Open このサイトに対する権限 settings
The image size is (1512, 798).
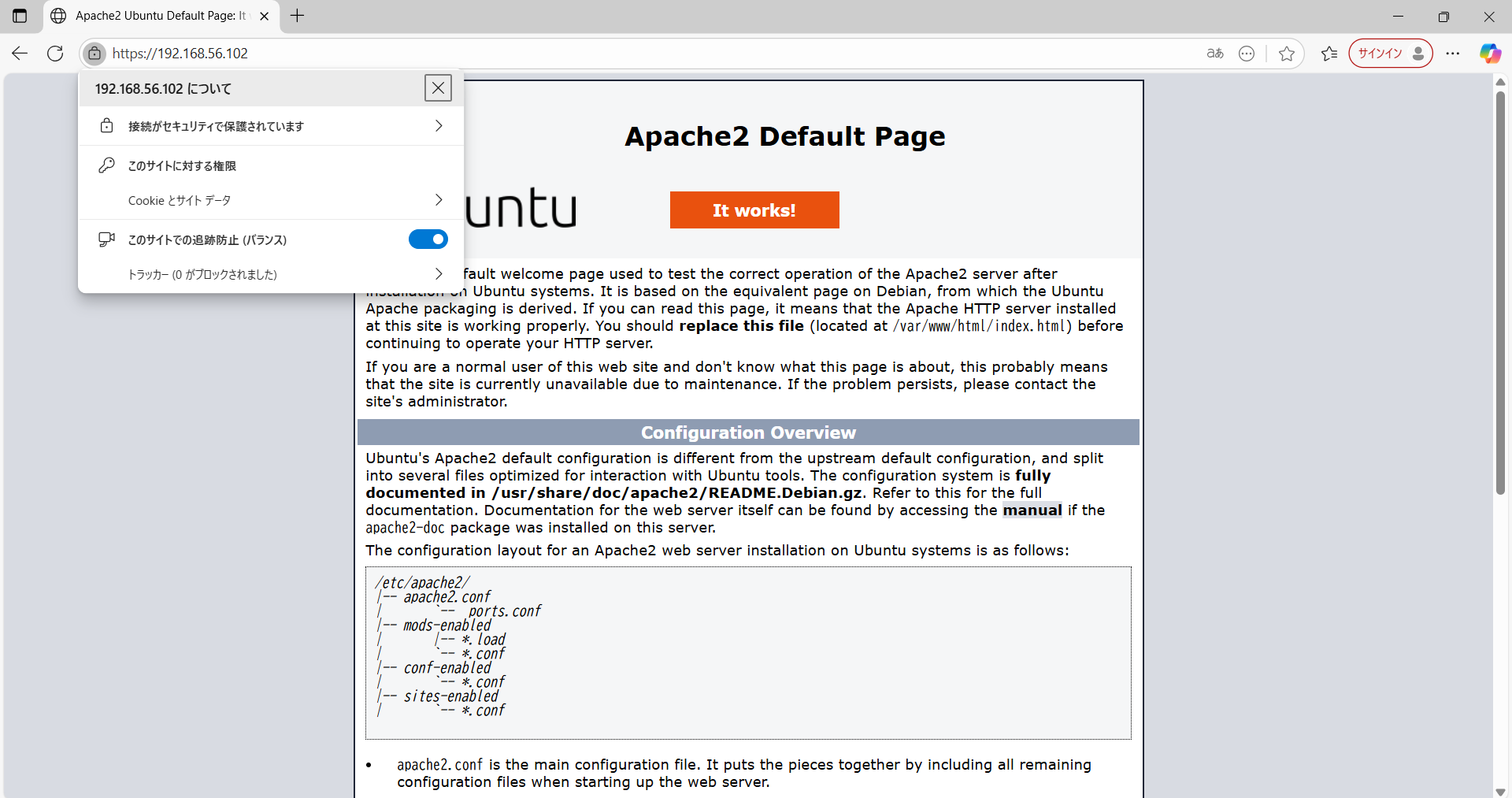(182, 165)
